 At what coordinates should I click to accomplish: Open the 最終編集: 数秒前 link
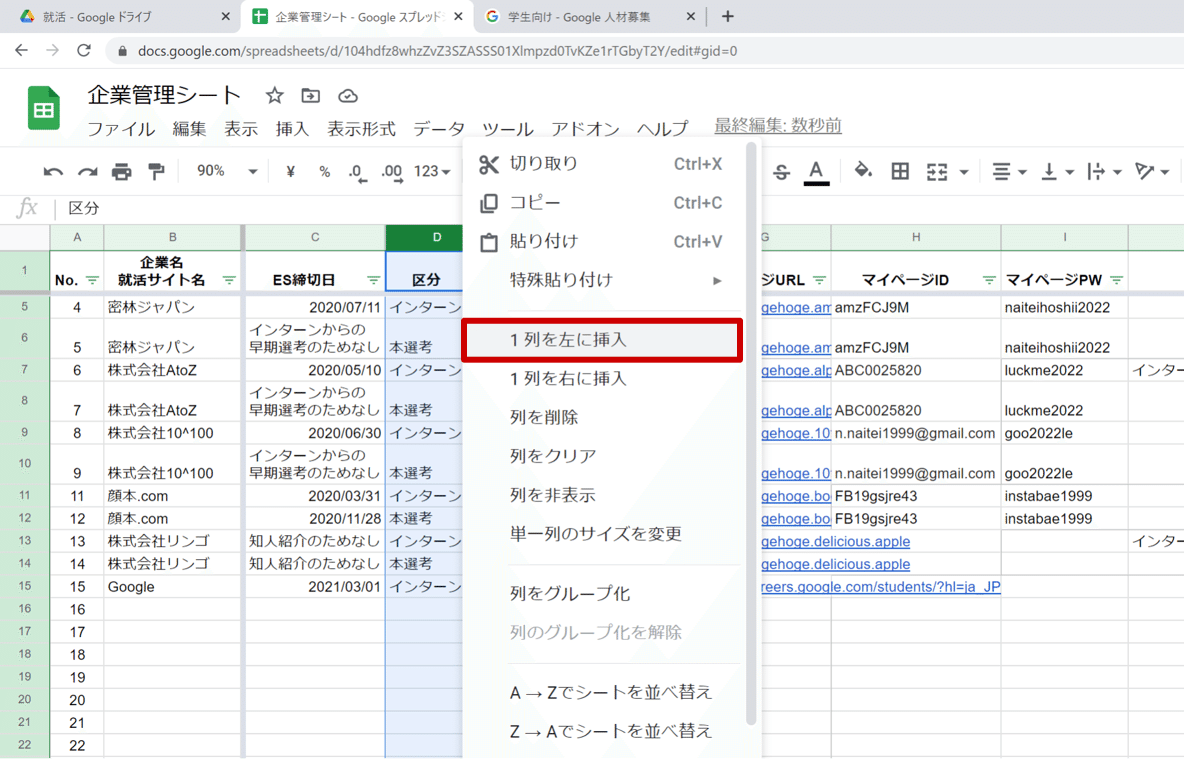[x=778, y=125]
